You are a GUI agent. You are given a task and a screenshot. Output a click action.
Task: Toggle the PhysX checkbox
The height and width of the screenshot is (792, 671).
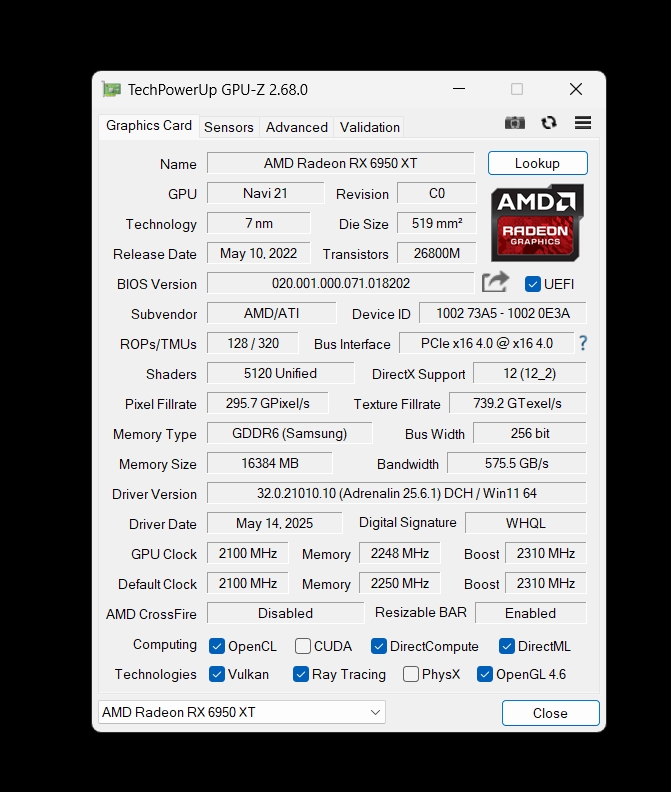(x=411, y=674)
